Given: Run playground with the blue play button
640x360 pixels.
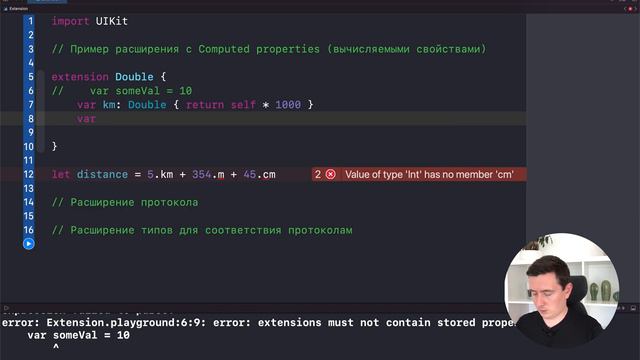Looking at the screenshot, I should click(29, 244).
